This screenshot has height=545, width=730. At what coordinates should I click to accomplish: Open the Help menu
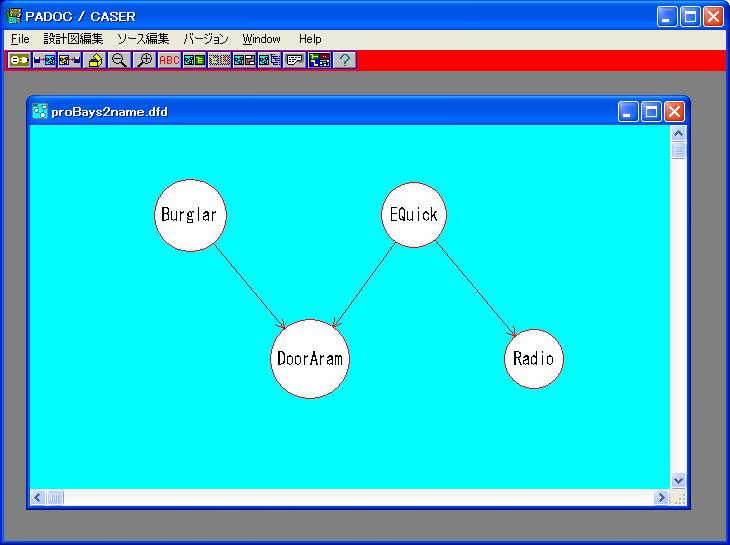(x=310, y=39)
